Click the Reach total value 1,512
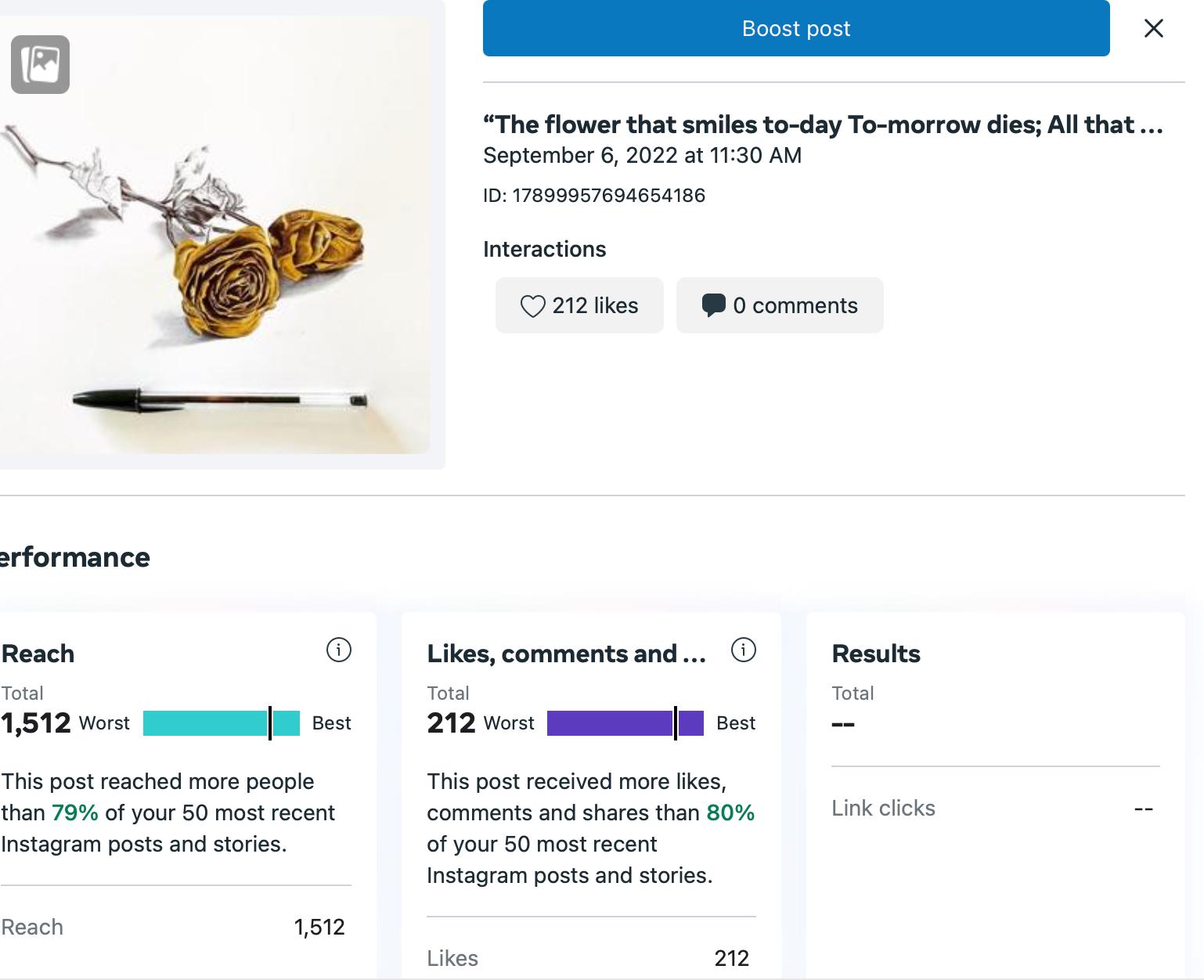 click(x=36, y=723)
